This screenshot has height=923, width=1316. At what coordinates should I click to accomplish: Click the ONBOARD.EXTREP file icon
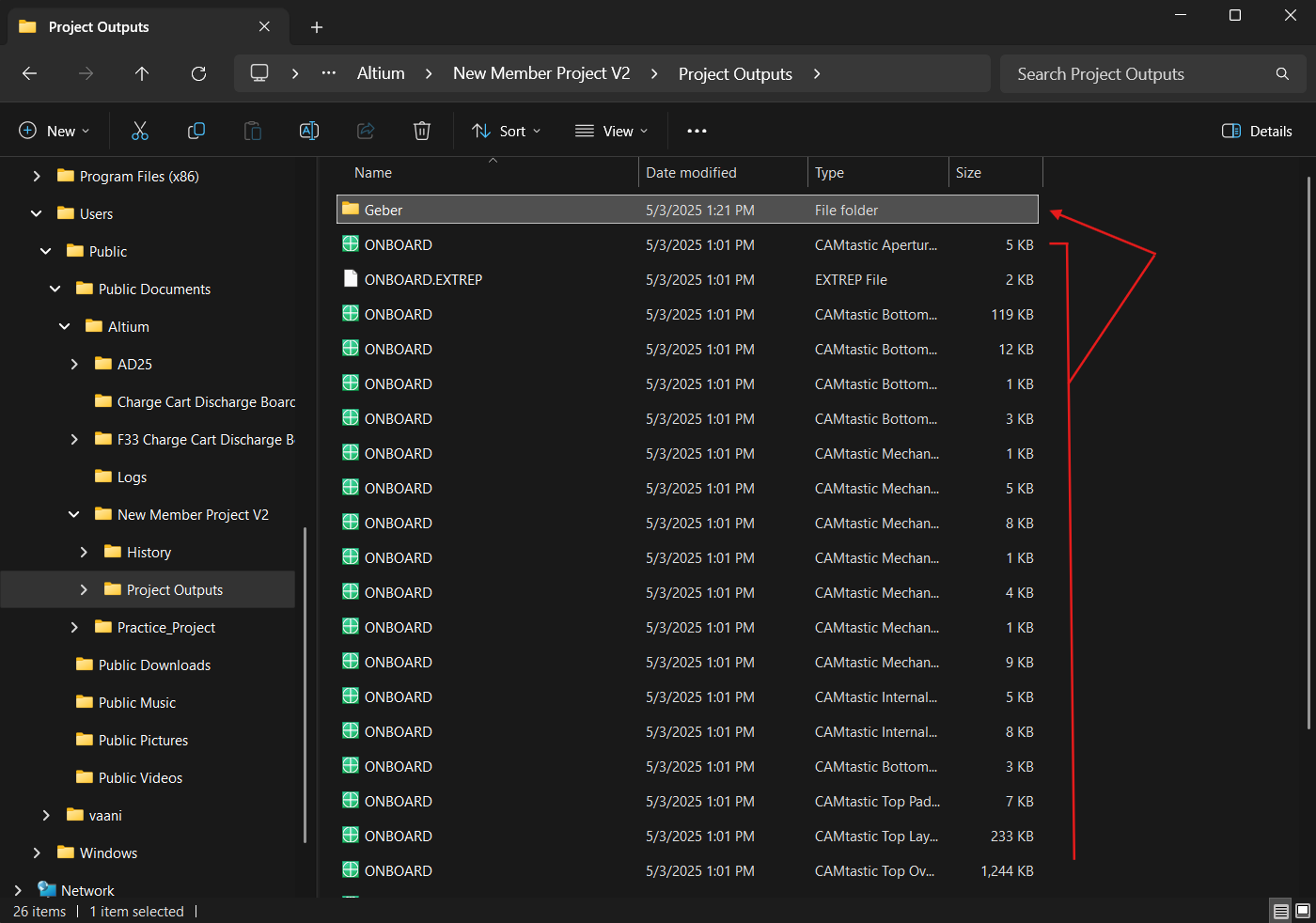click(351, 278)
